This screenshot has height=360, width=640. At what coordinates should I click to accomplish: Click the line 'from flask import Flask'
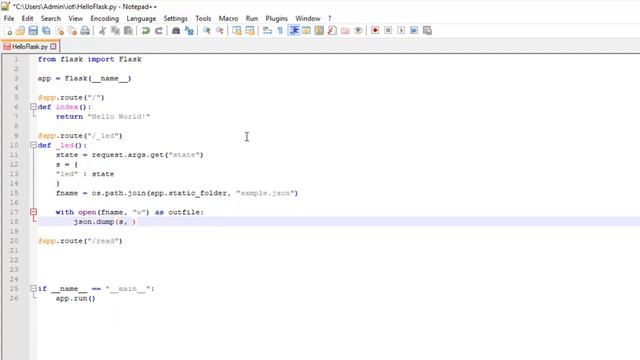[x=89, y=59]
